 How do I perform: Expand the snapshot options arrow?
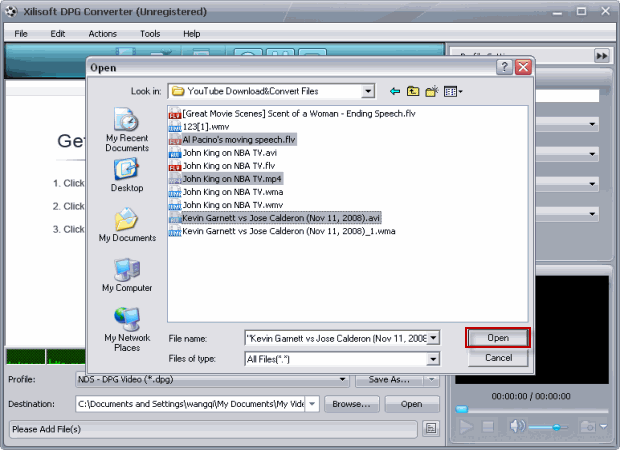pos(603,427)
